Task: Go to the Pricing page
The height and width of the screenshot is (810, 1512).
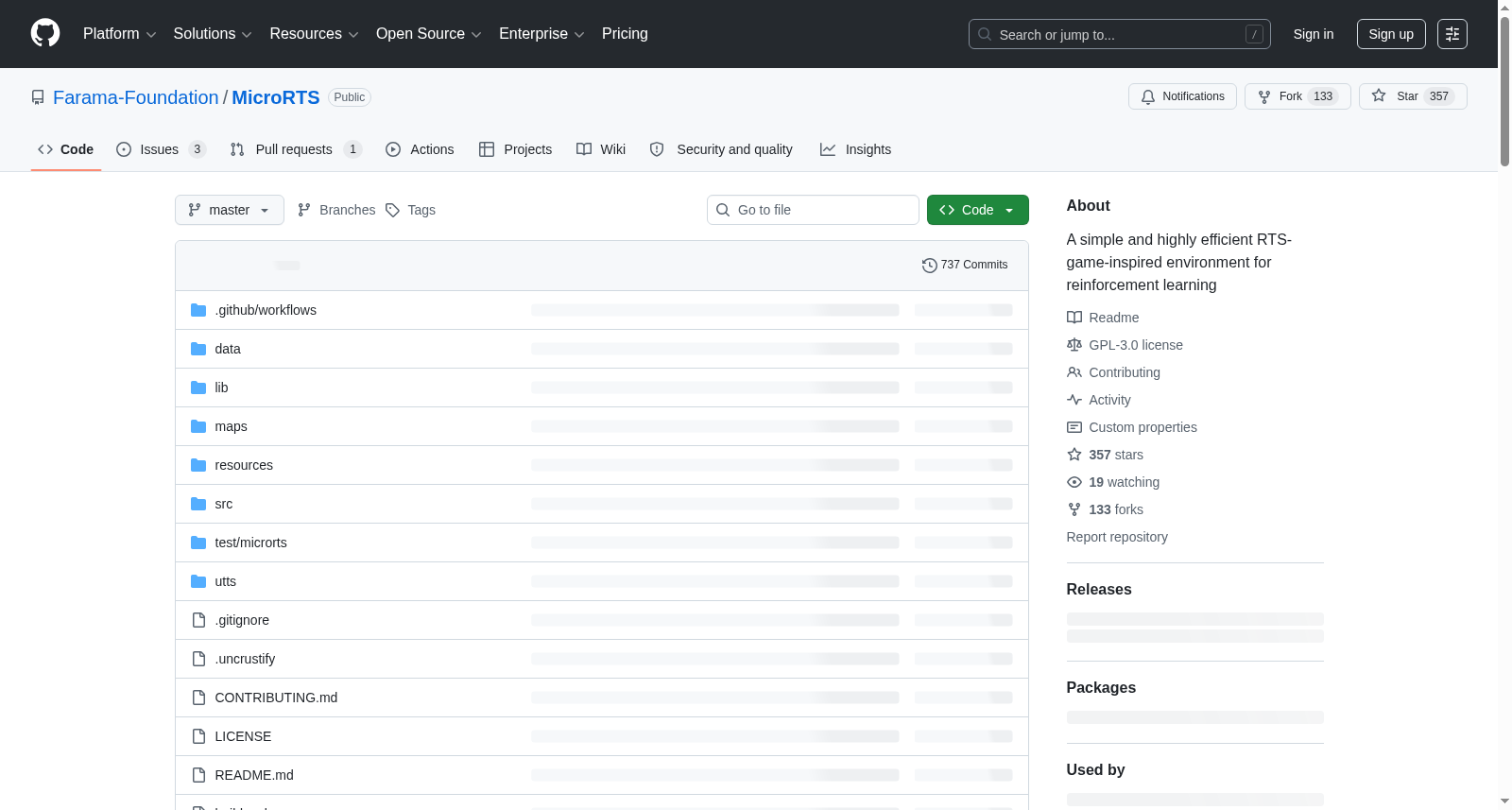Action: [625, 34]
